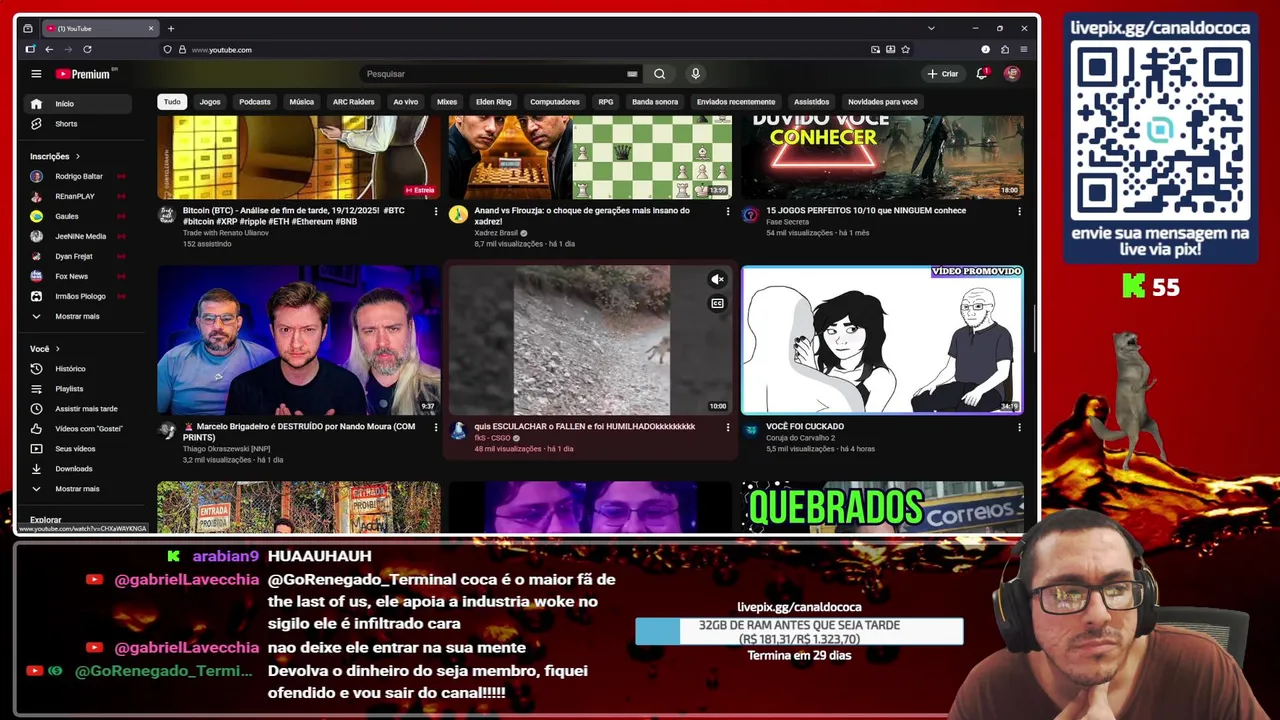Open the Anand vs Firouzja chess thumbnail

(x=590, y=157)
